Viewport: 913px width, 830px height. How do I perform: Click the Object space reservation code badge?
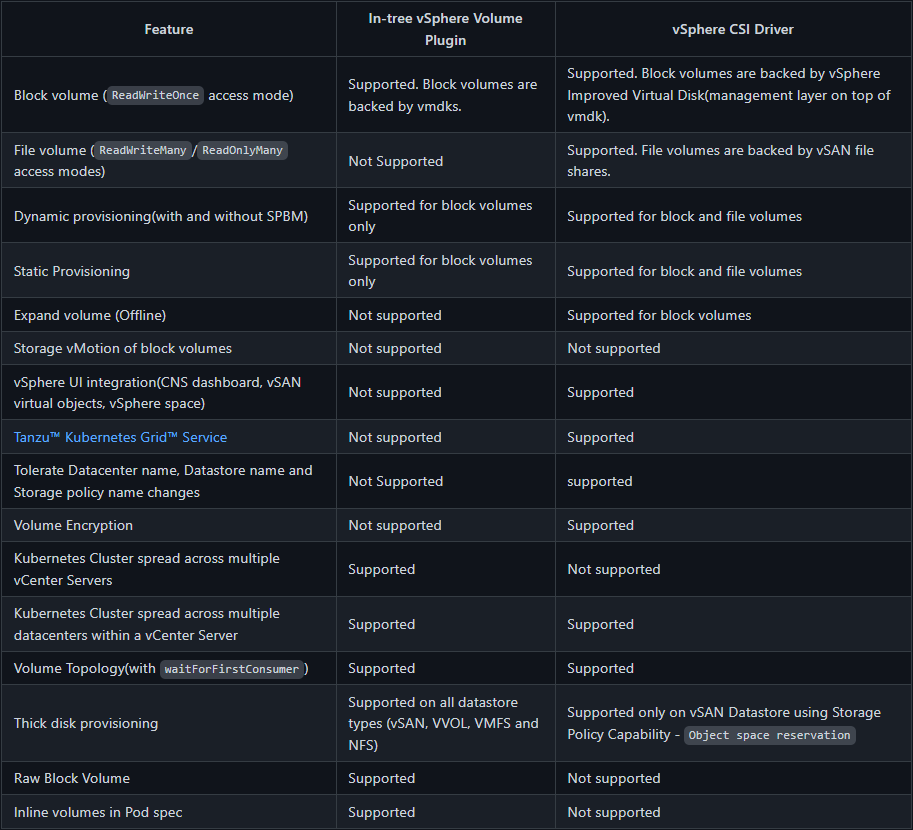pyautogui.click(x=769, y=735)
